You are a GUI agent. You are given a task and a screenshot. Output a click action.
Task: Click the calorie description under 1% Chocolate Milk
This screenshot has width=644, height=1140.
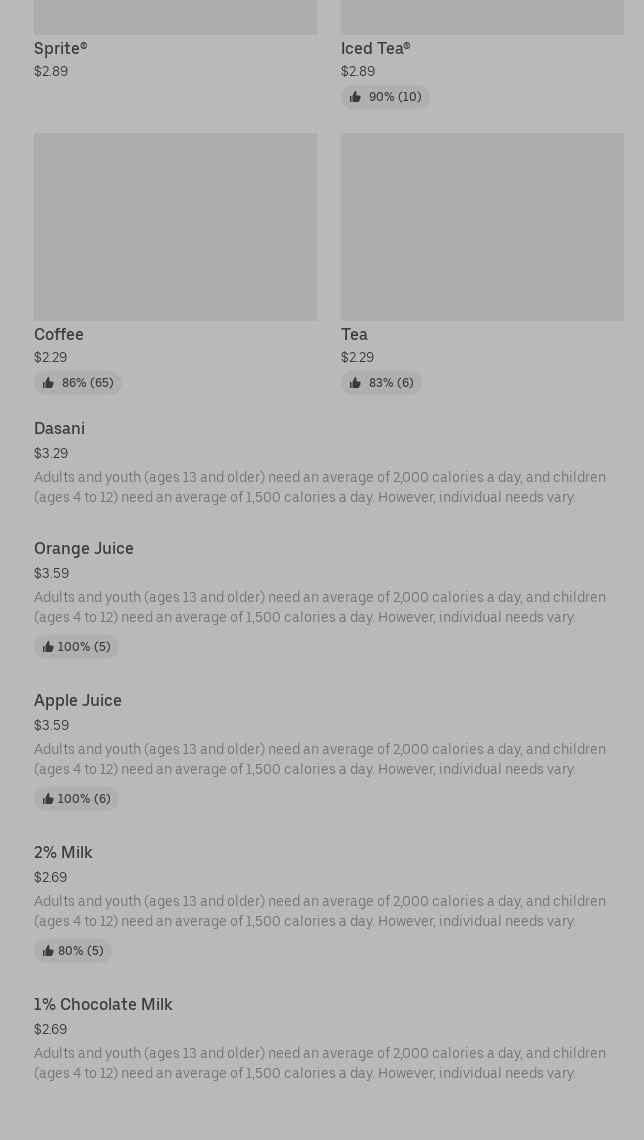point(320,1063)
